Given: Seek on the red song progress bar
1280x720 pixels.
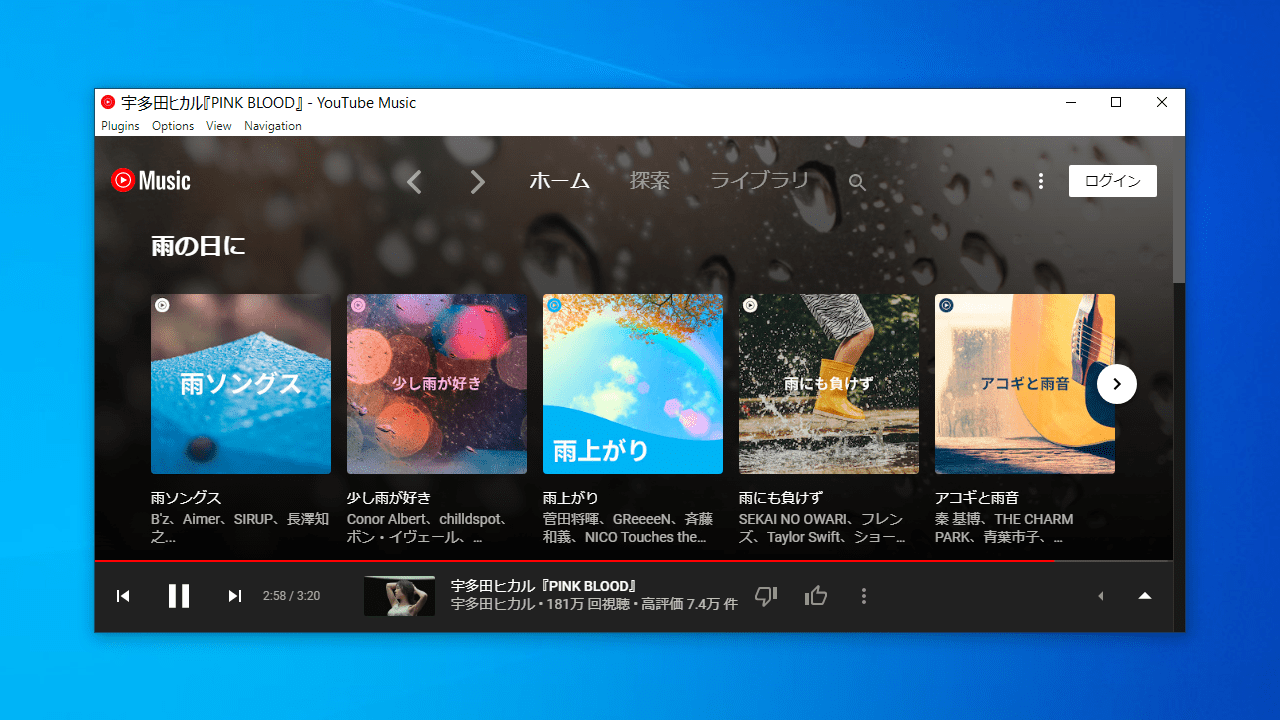Looking at the screenshot, I should 634,560.
